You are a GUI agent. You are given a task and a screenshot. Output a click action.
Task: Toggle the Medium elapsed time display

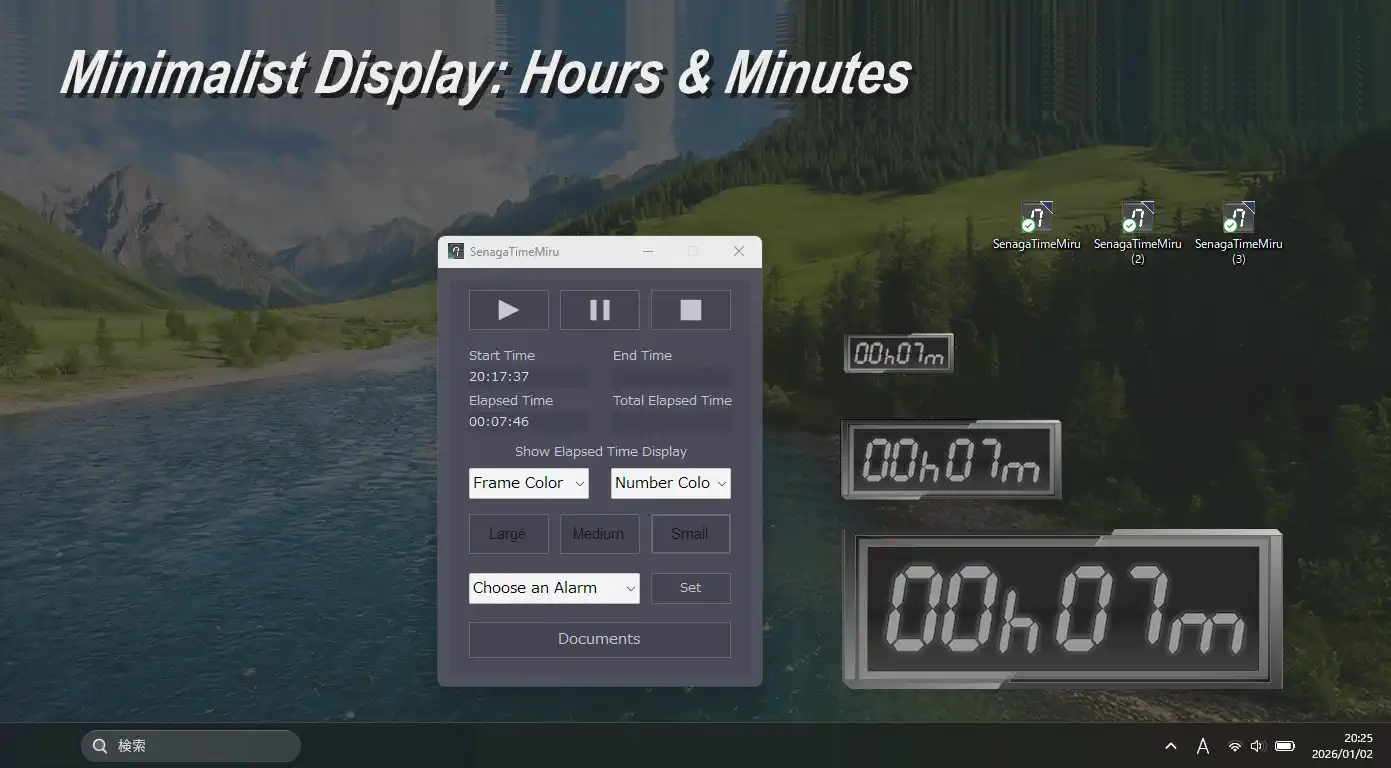pyautogui.click(x=599, y=534)
